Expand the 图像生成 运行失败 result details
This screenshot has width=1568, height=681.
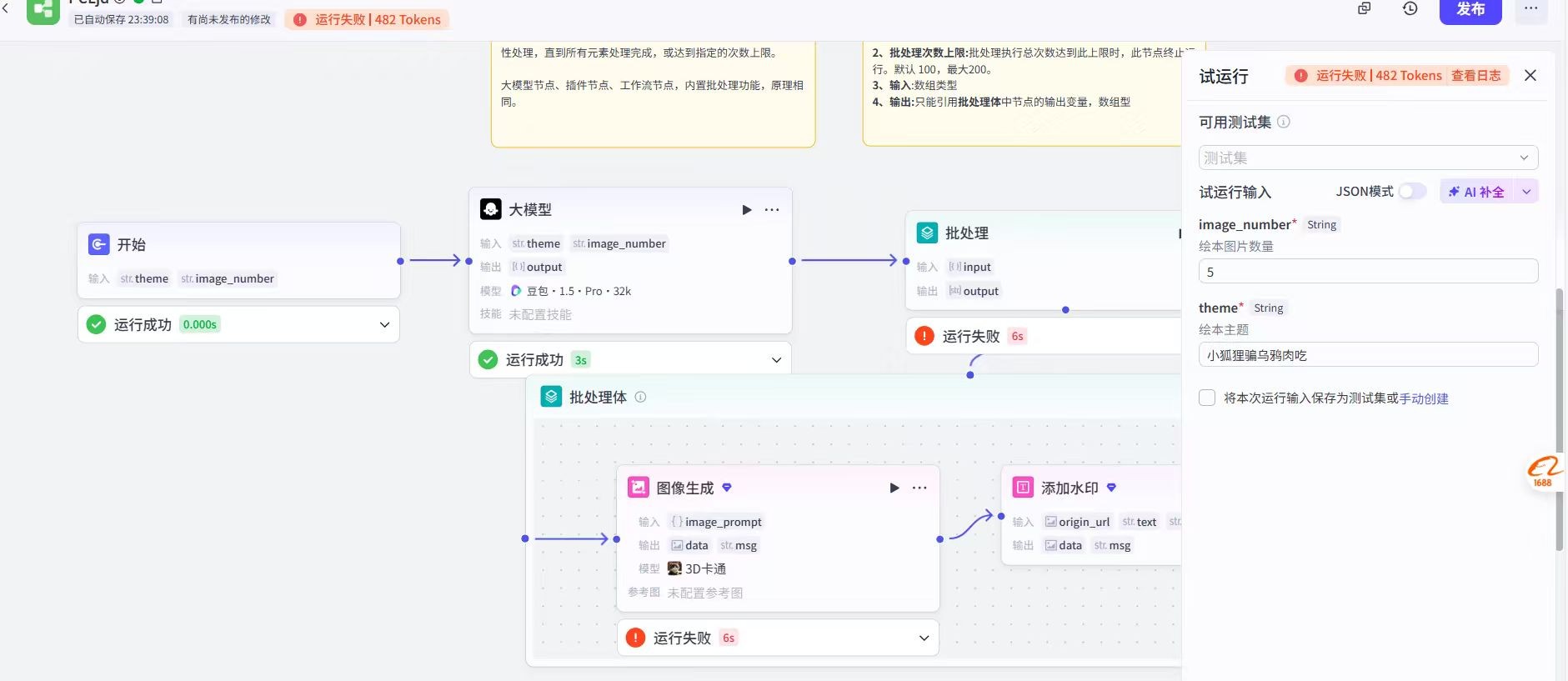tap(924, 638)
